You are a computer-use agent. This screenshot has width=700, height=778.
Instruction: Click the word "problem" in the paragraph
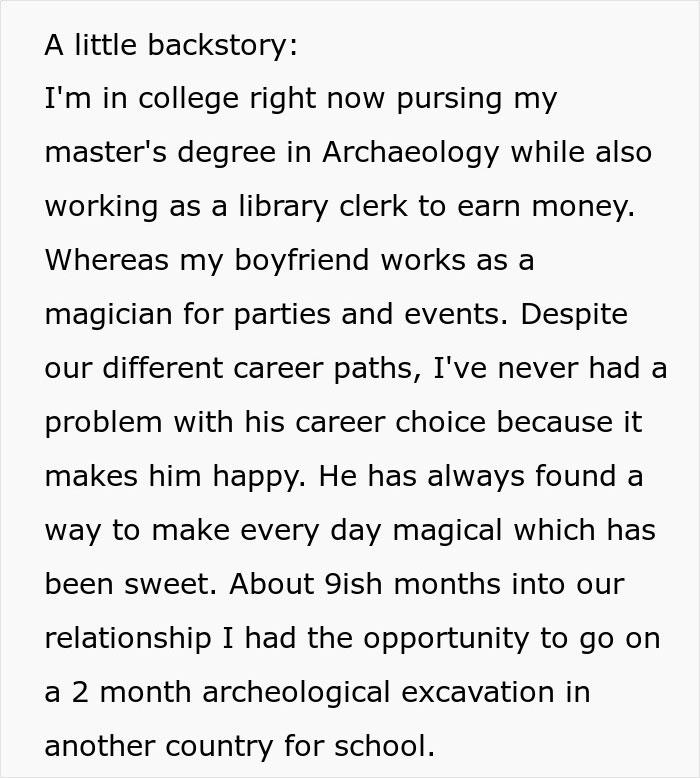click(104, 423)
